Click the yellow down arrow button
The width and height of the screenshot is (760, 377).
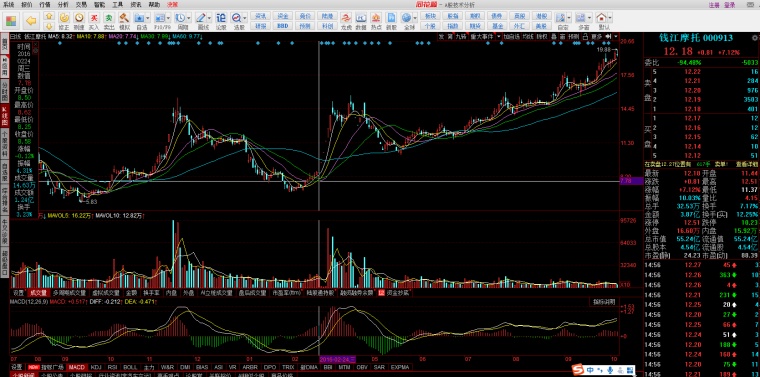click(x=49, y=26)
